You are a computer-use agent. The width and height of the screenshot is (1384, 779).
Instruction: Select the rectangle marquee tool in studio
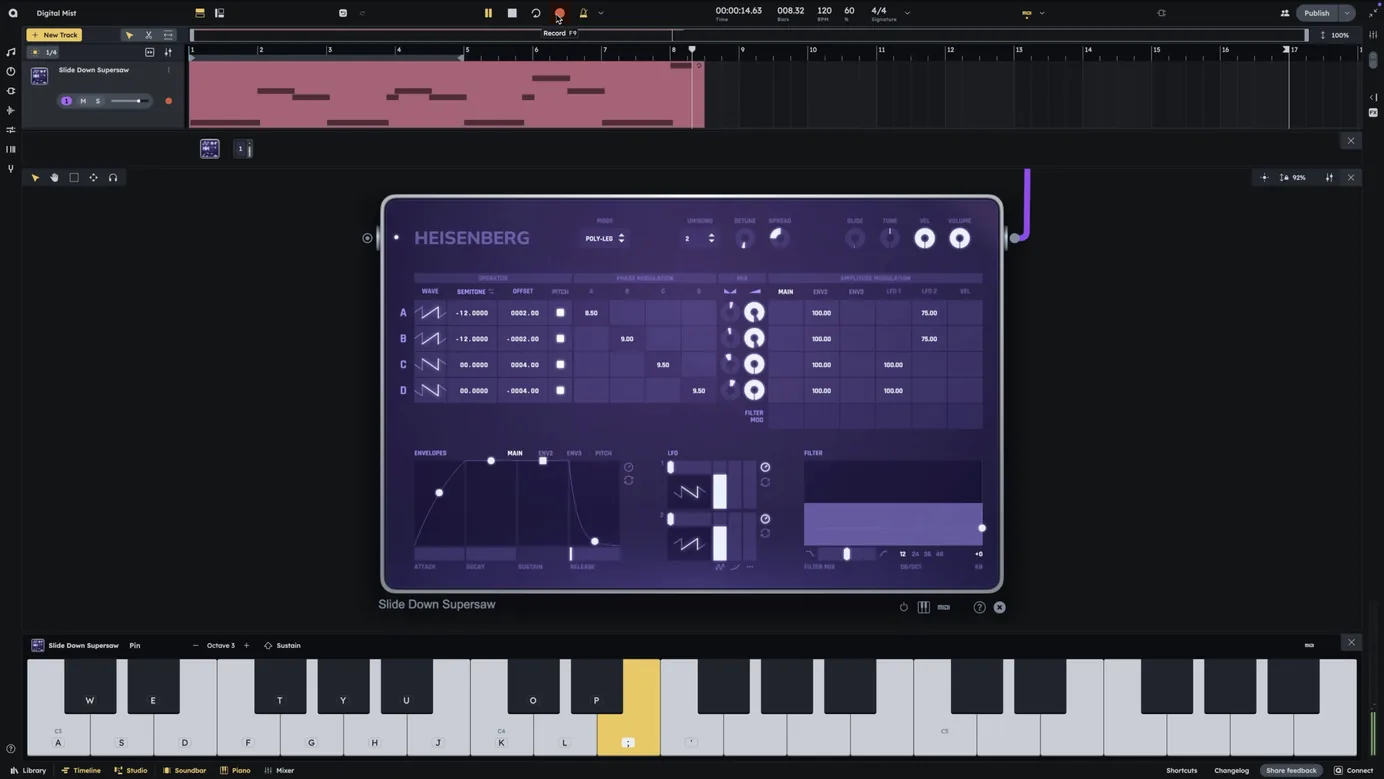coord(74,178)
